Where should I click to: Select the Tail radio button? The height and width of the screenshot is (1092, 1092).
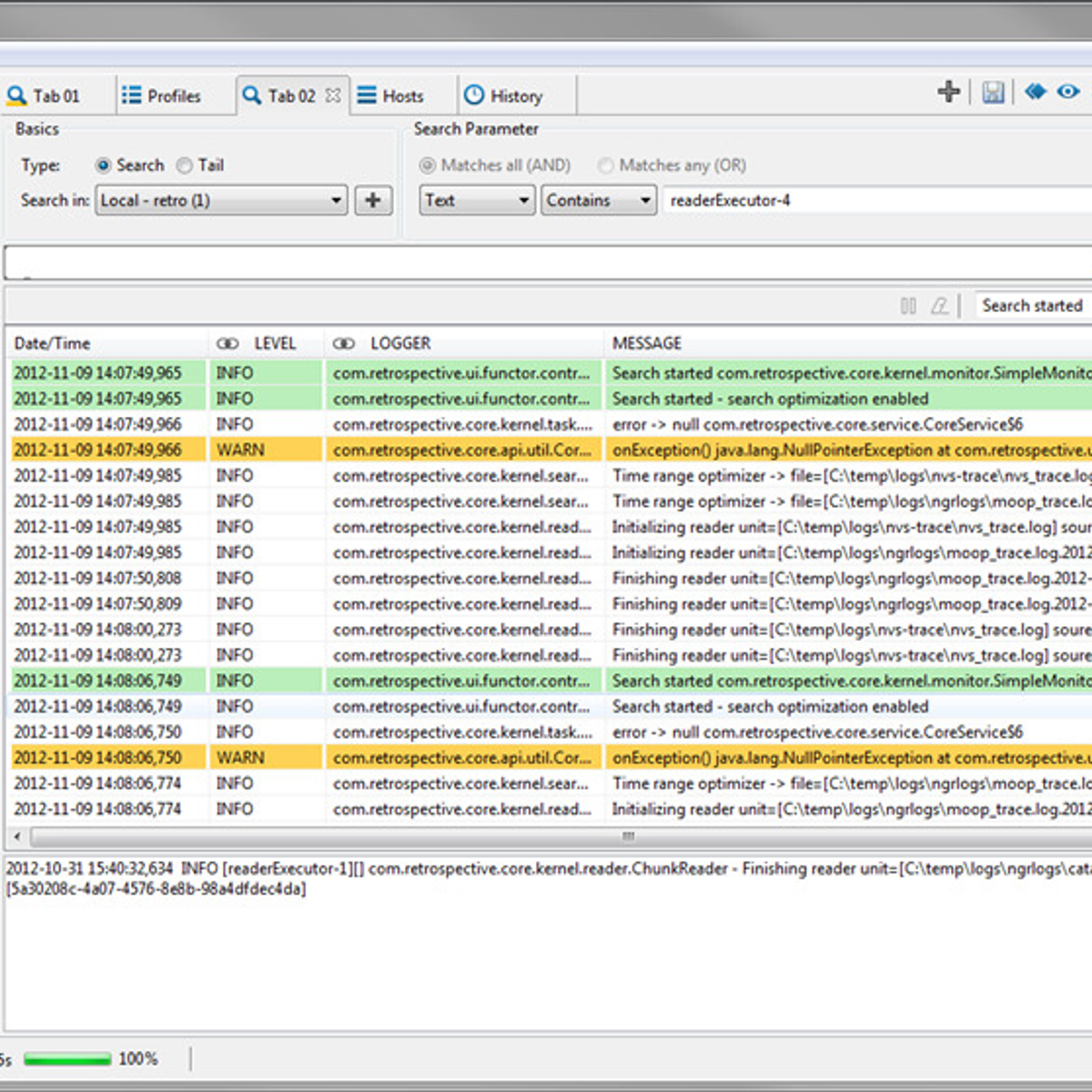pyautogui.click(x=185, y=166)
